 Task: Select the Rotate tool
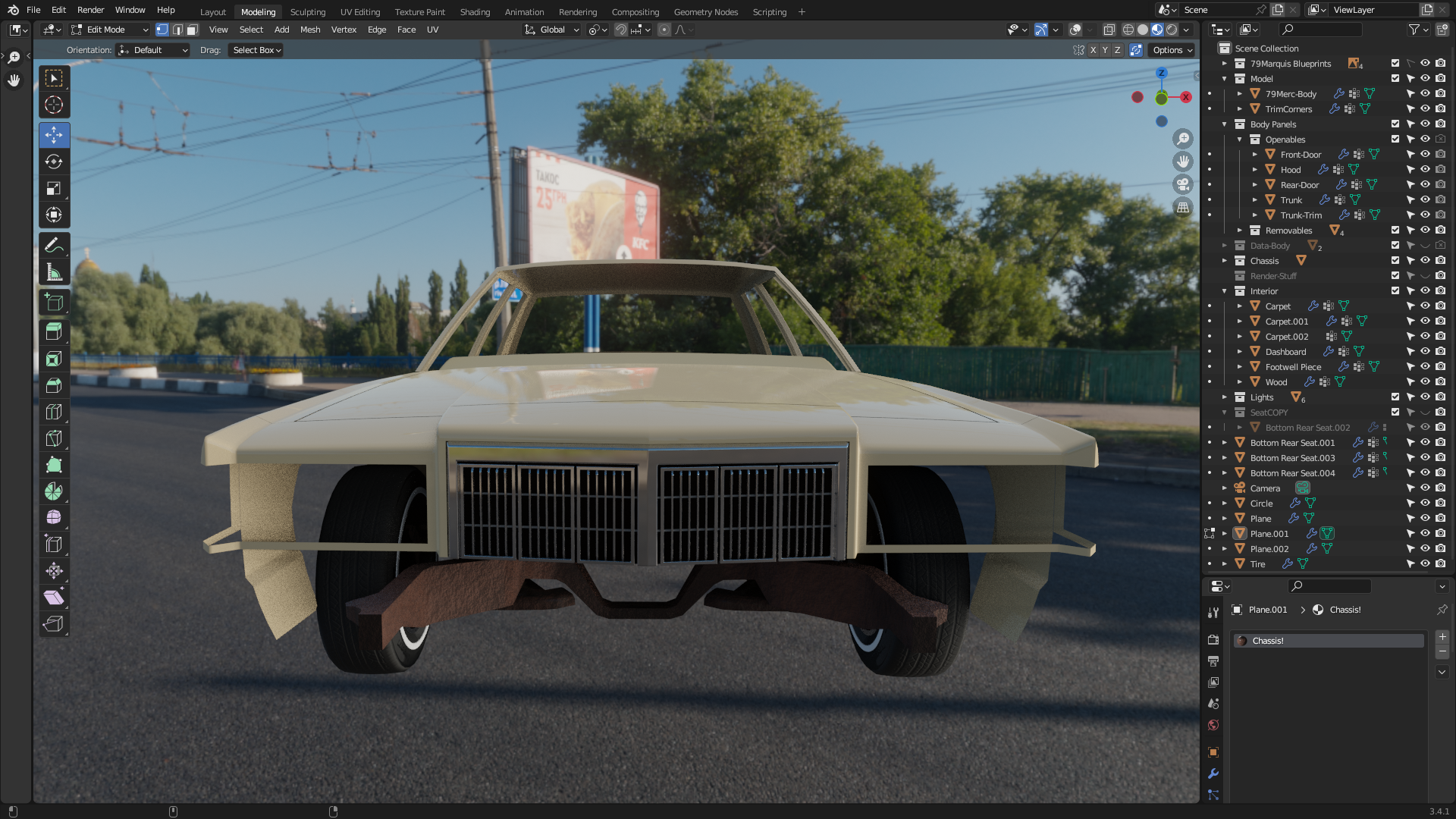click(x=54, y=162)
